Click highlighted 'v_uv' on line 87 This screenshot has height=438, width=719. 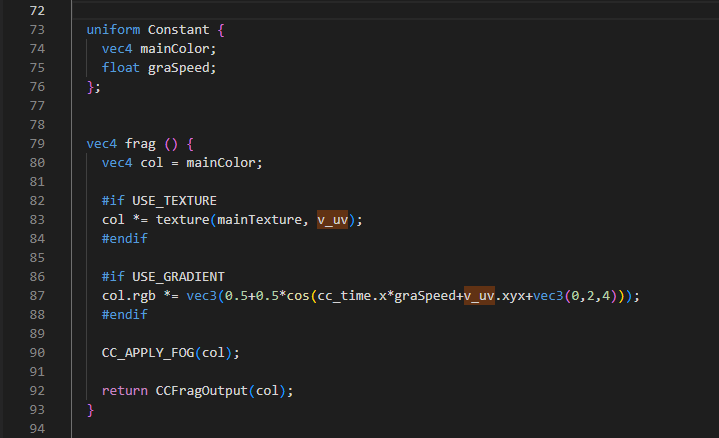(479, 296)
